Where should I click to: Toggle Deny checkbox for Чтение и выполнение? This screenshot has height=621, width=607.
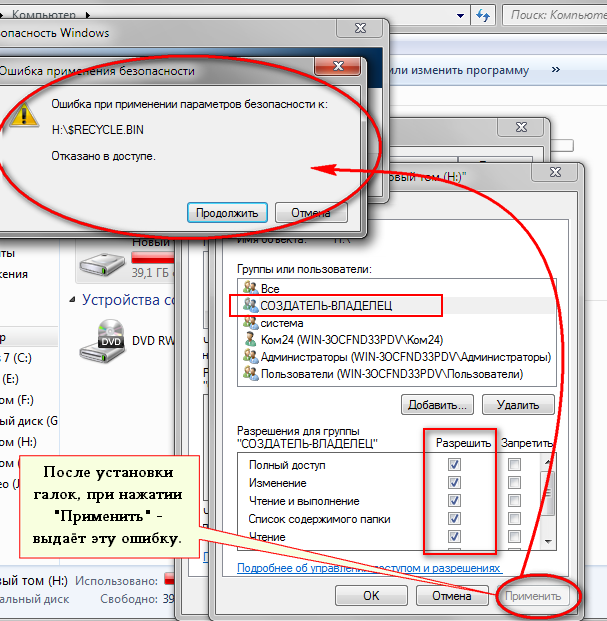point(514,501)
